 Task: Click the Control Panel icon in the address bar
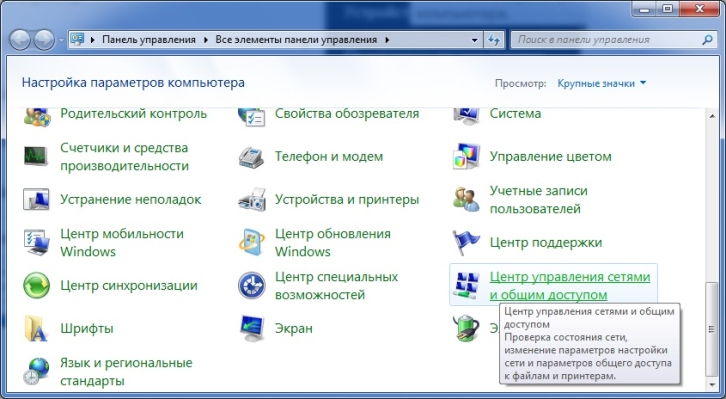pyautogui.click(x=77, y=39)
